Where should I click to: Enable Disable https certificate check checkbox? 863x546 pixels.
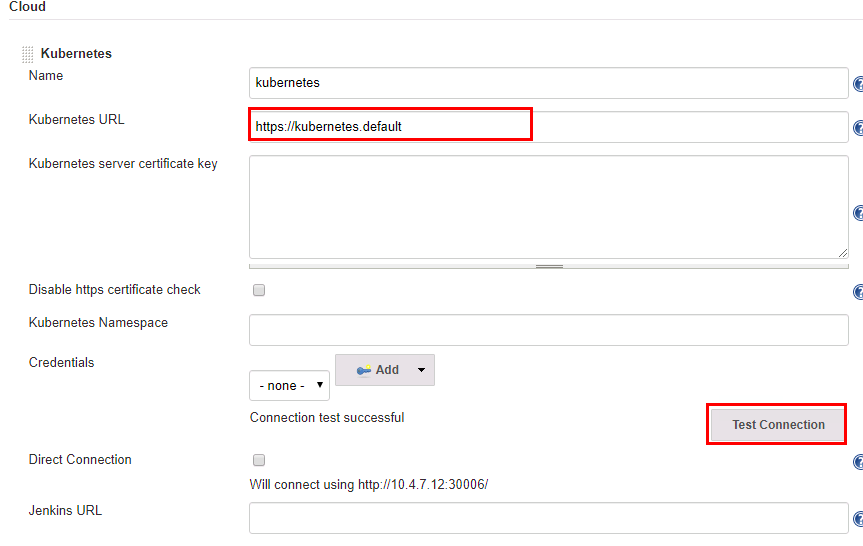[259, 290]
